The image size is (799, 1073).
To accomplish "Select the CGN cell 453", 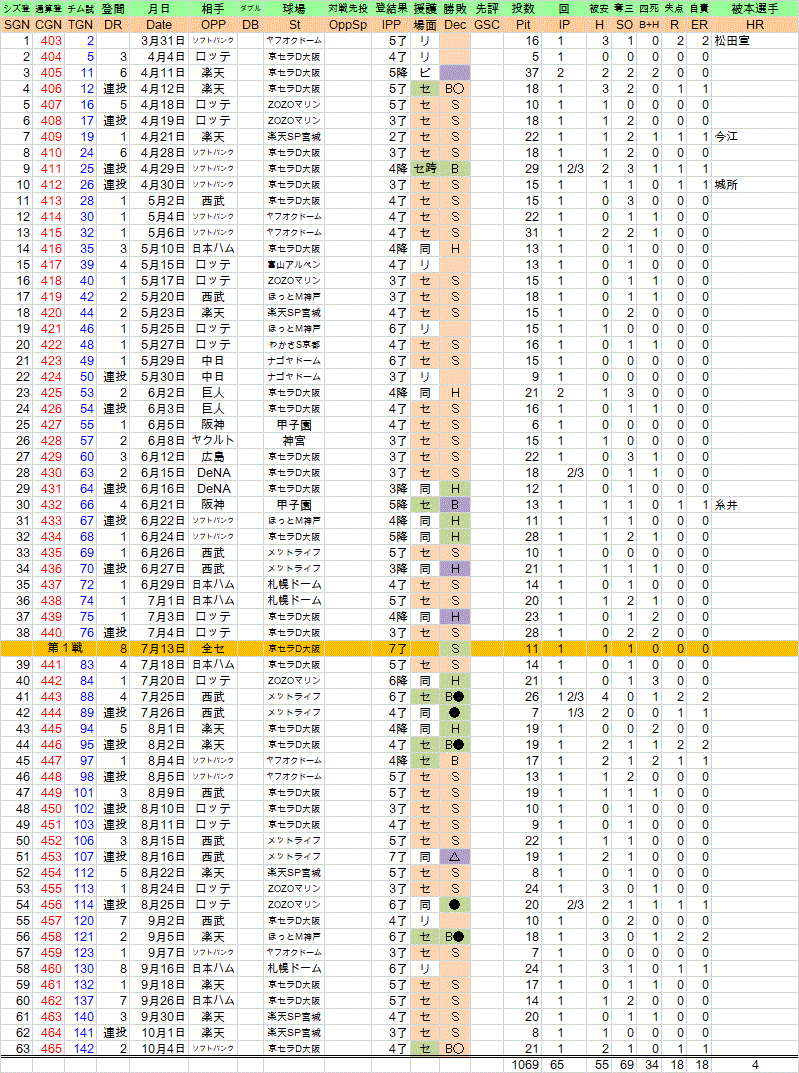I will click(49, 857).
